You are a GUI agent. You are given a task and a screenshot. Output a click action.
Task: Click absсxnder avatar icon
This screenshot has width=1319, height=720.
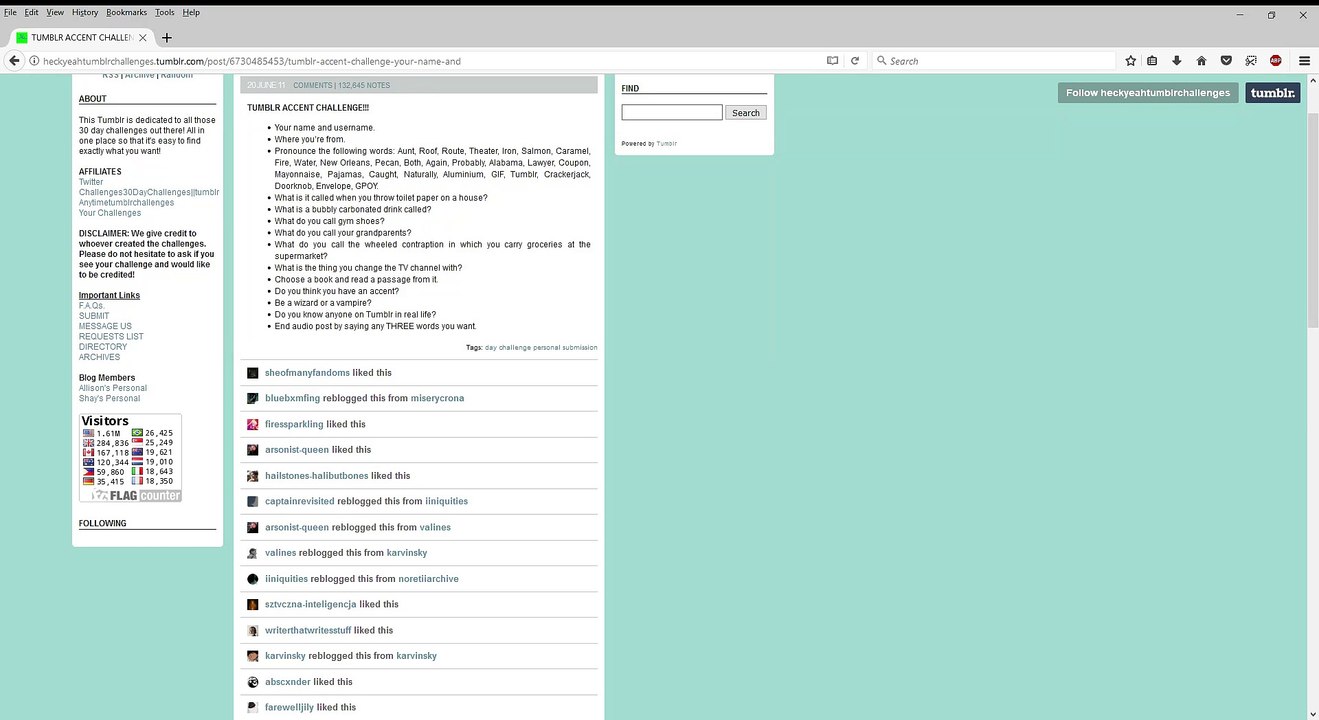pos(253,682)
